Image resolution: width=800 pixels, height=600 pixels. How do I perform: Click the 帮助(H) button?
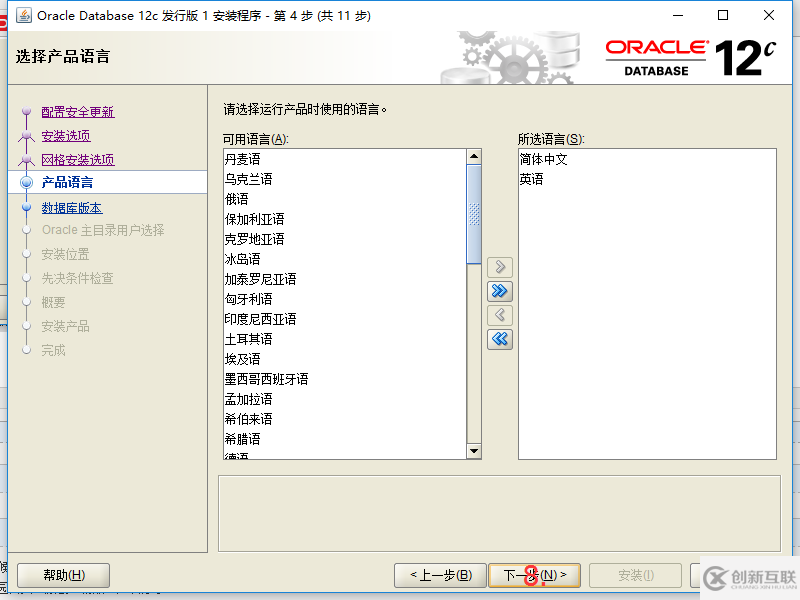(64, 576)
